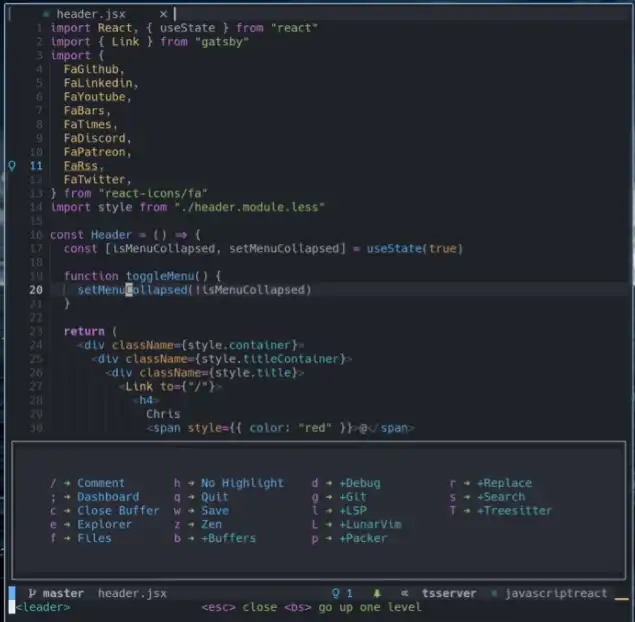Image resolution: width=635 pixels, height=622 pixels.
Task: Click the git branch icon beside master
Action: point(32,594)
